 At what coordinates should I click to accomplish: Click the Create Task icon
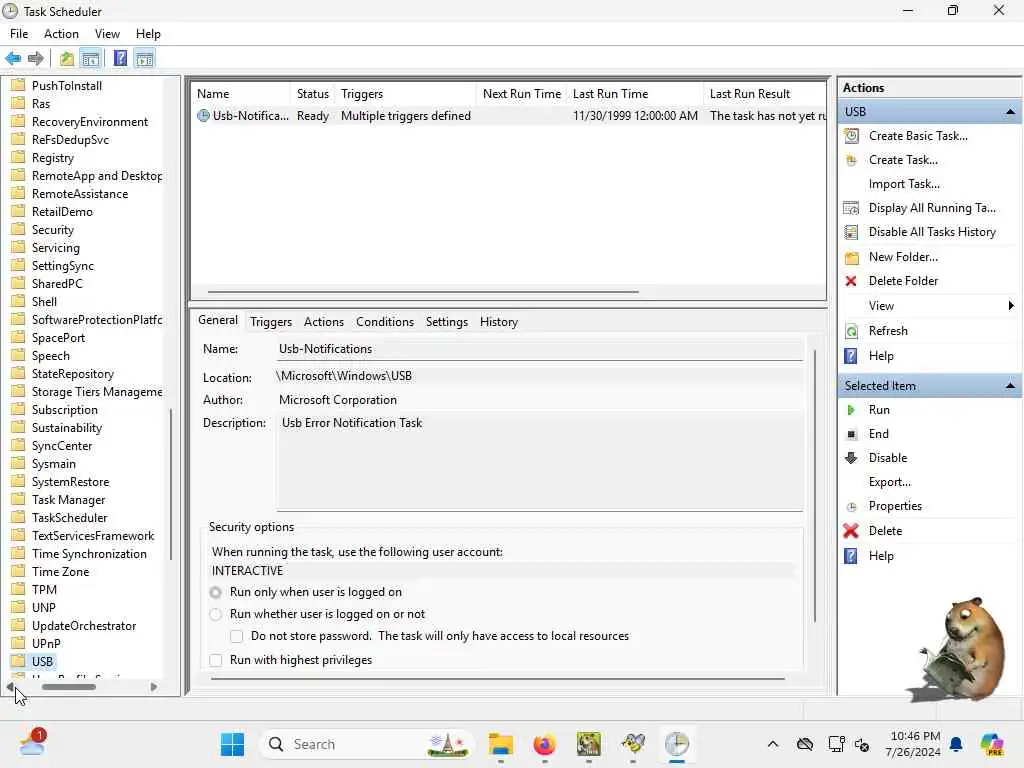pos(852,160)
